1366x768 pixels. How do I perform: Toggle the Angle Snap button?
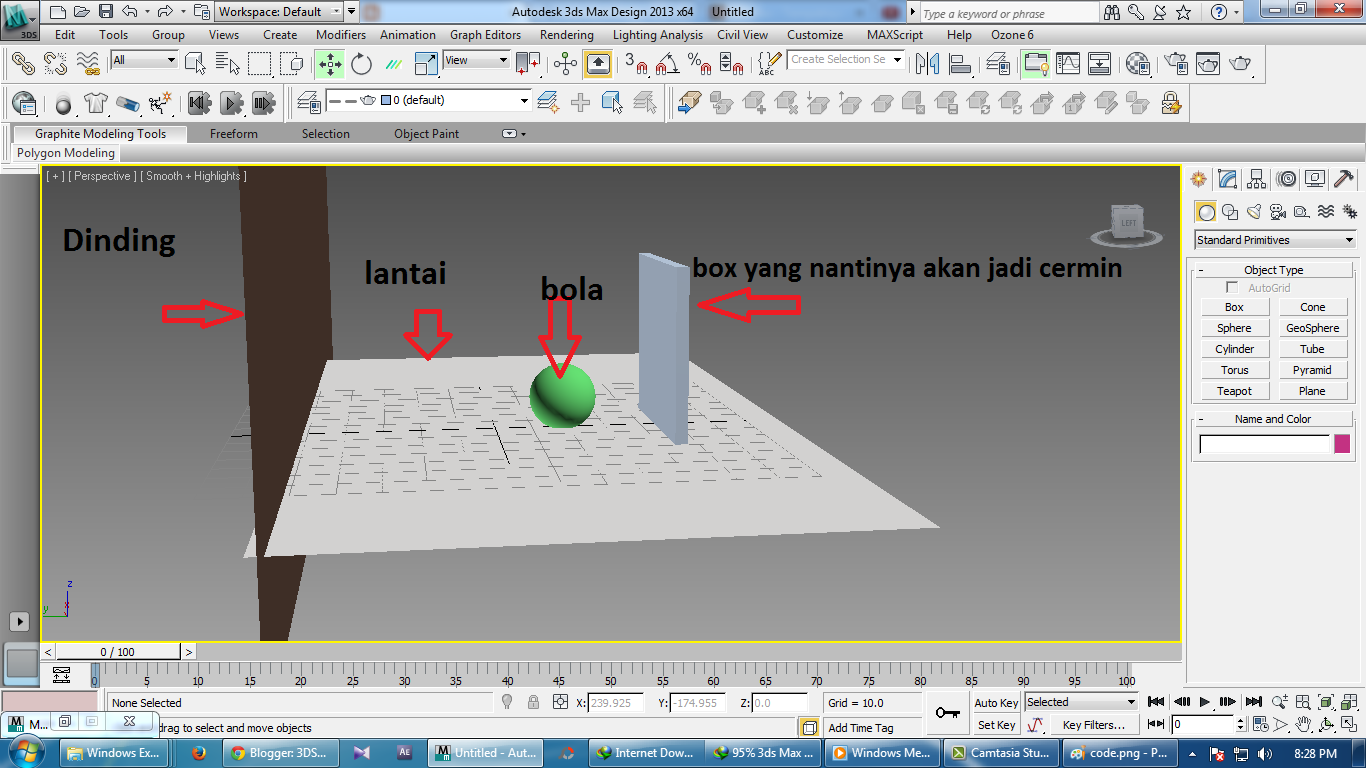(668, 63)
